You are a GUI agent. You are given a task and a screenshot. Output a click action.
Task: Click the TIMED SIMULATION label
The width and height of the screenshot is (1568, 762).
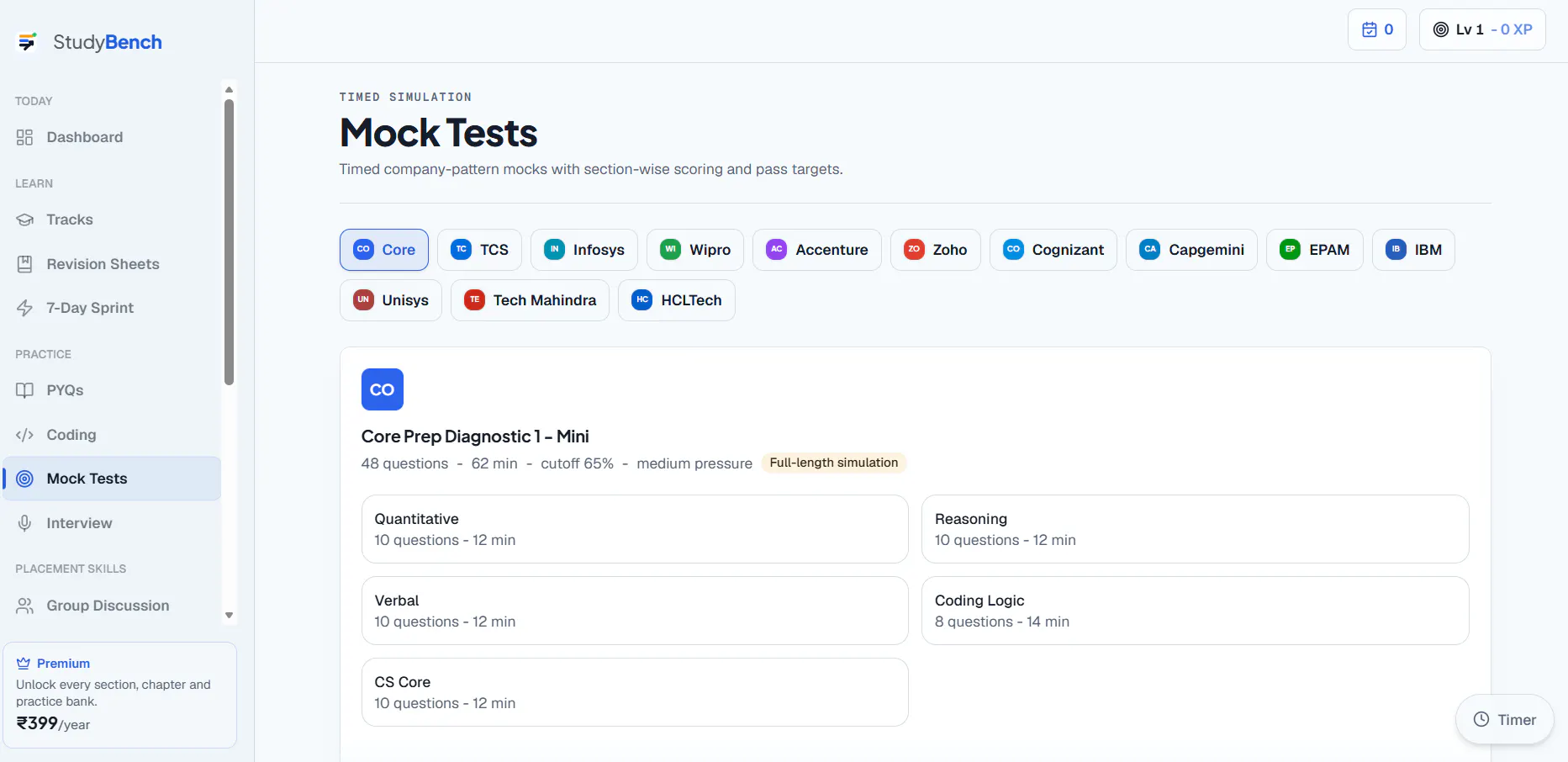click(405, 97)
